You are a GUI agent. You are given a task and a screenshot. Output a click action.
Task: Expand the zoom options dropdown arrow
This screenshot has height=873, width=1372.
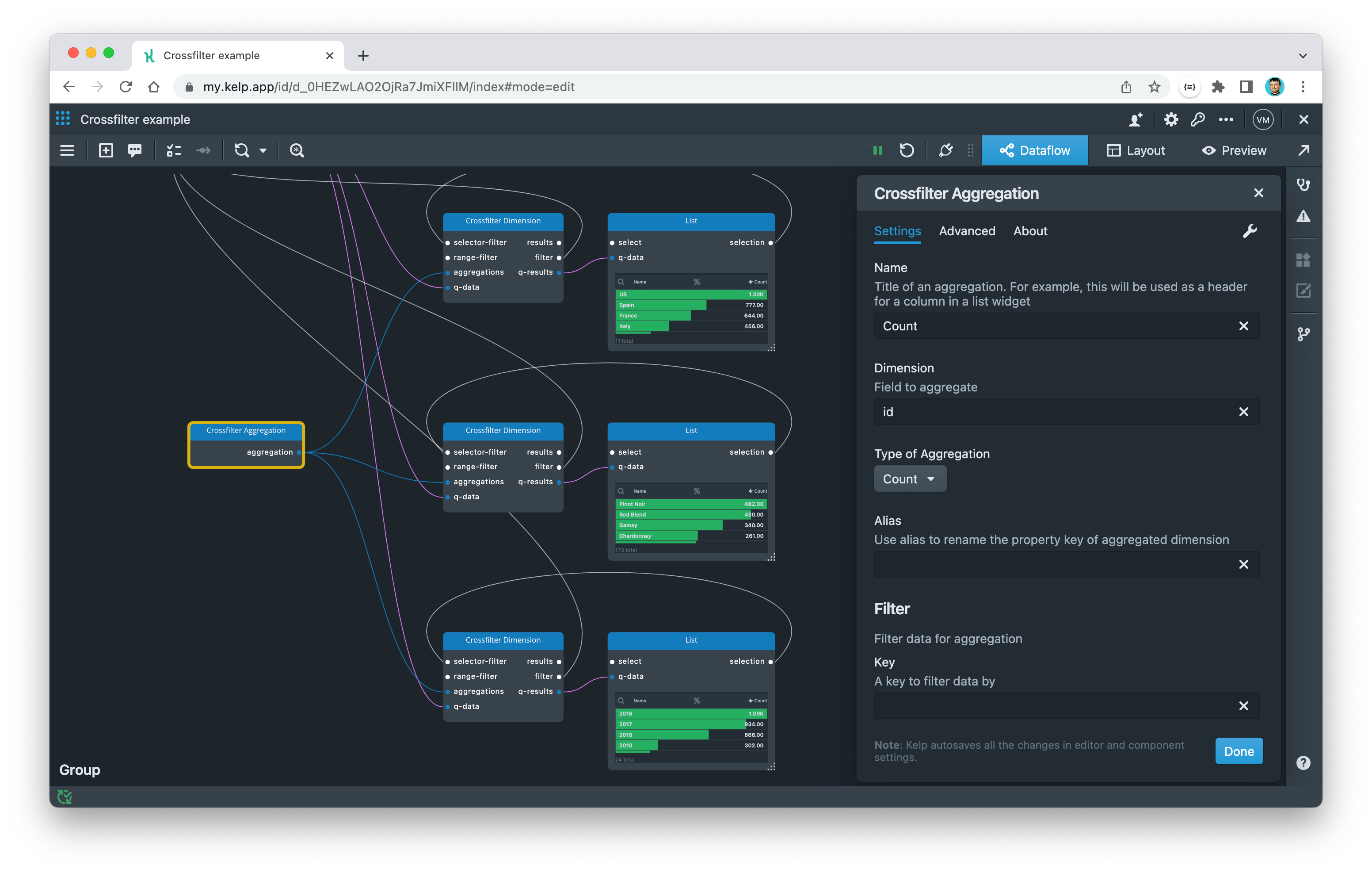(263, 150)
